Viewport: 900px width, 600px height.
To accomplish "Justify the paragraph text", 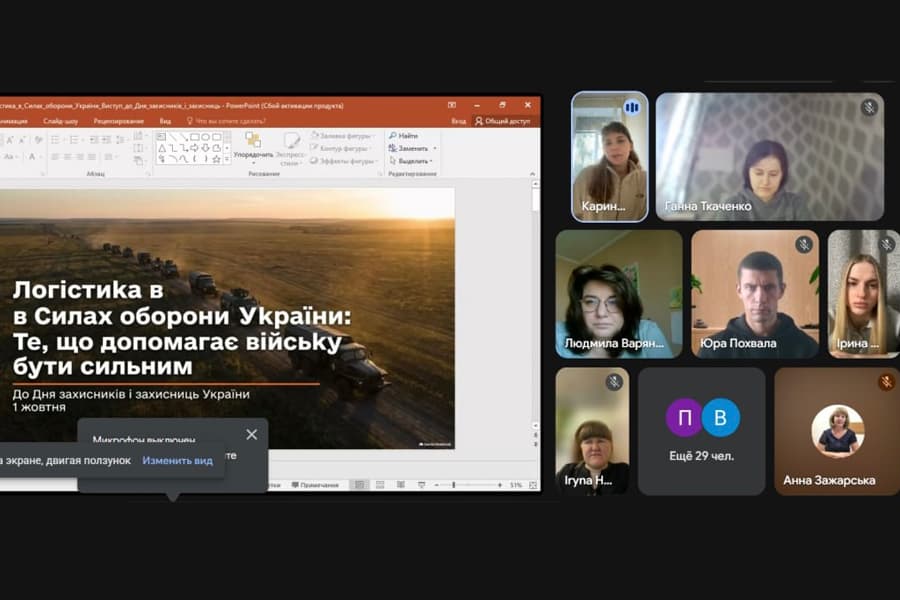I will point(91,157).
